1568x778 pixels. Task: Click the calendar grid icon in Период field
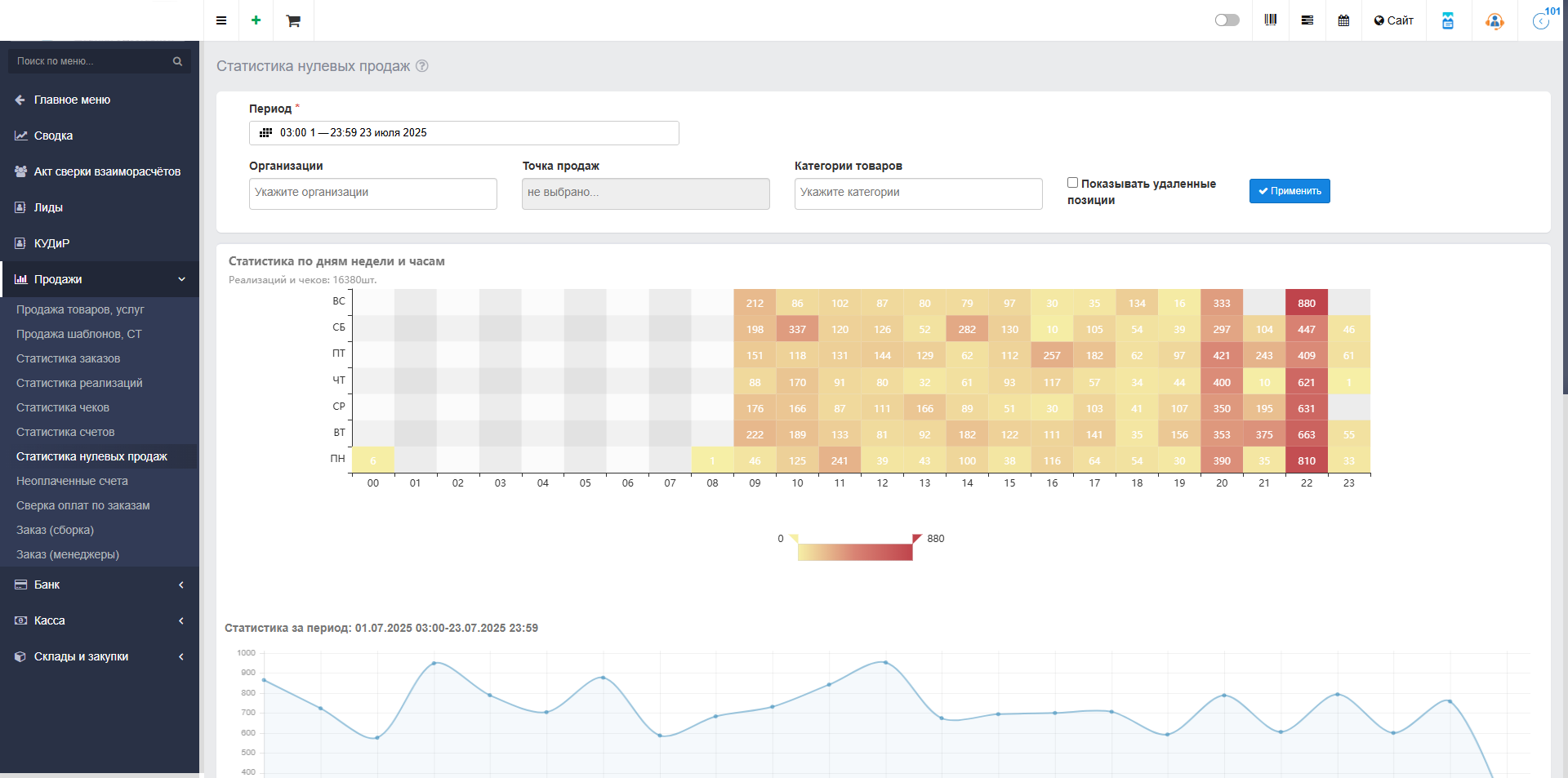click(265, 133)
